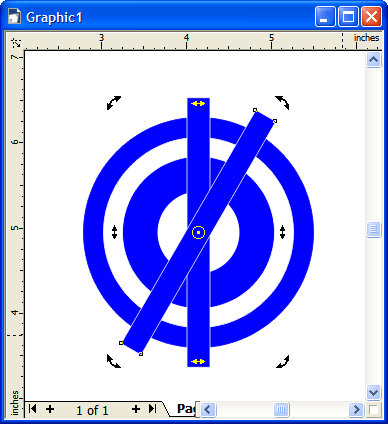The height and width of the screenshot is (424, 388).
Task: Click the horizontal scrollbar right arrow
Action: pyautogui.click(x=356, y=409)
